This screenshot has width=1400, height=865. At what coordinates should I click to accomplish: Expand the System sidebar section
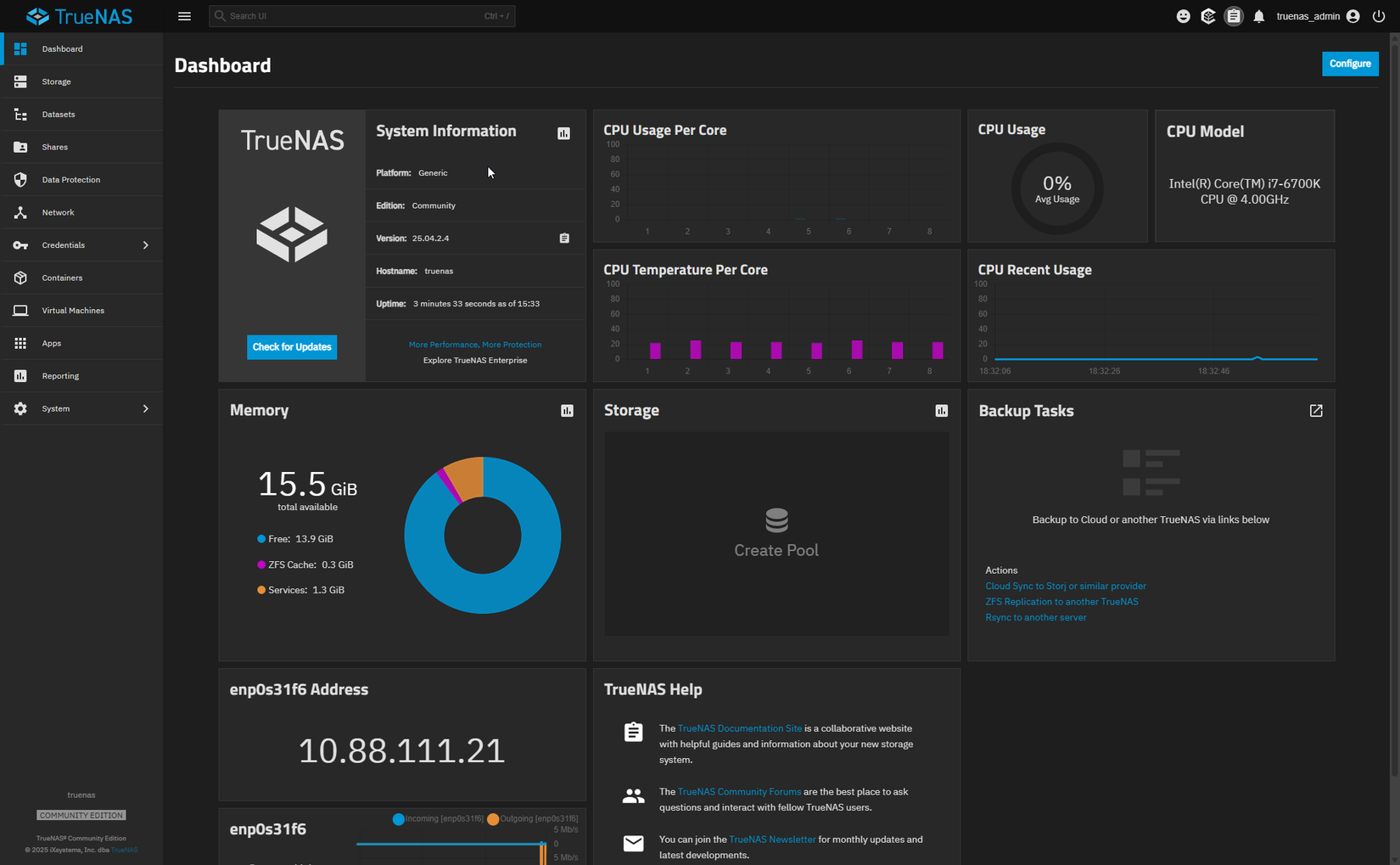coord(55,408)
